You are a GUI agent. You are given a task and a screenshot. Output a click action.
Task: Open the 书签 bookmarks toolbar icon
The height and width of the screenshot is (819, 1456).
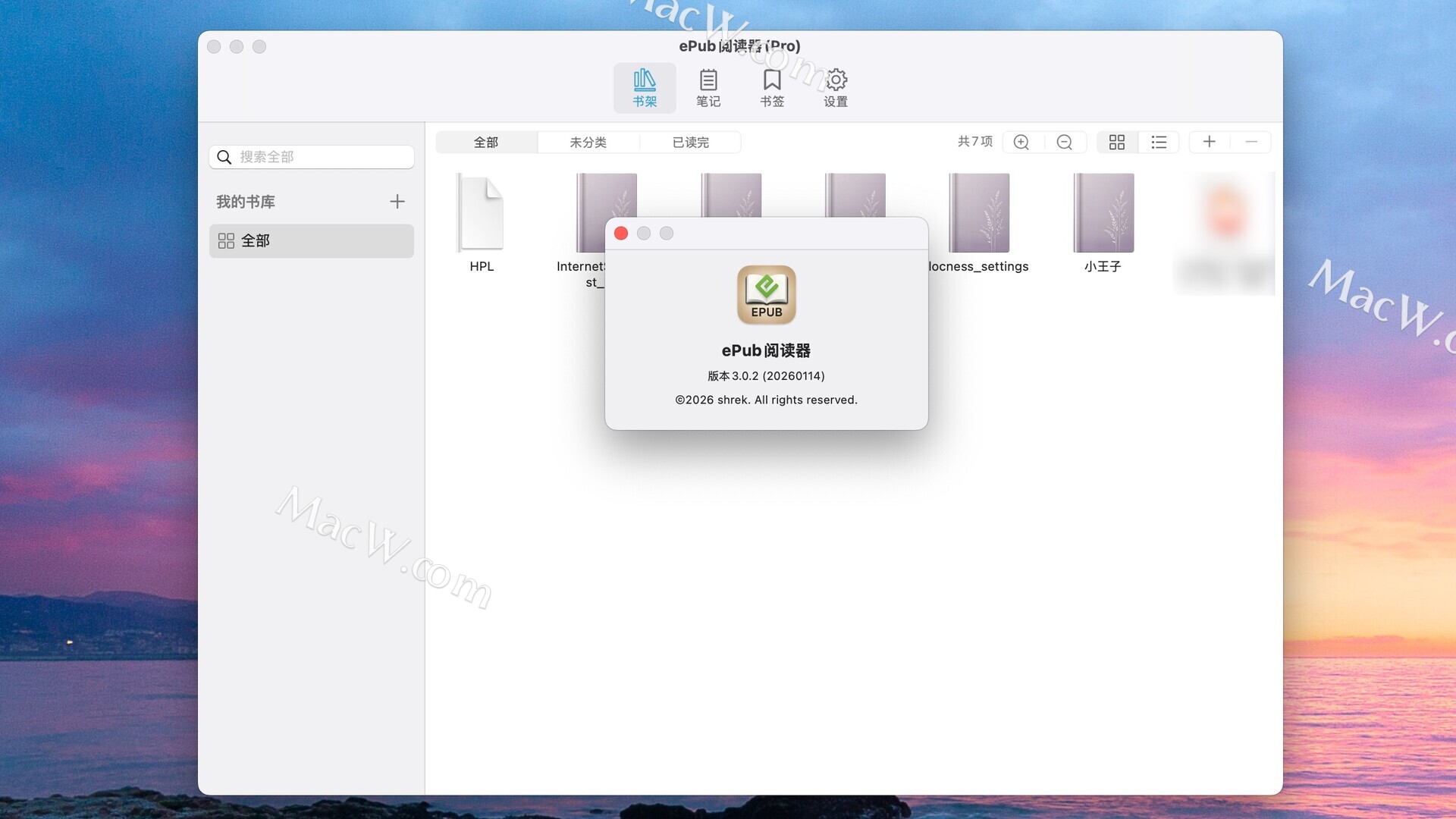(x=771, y=87)
